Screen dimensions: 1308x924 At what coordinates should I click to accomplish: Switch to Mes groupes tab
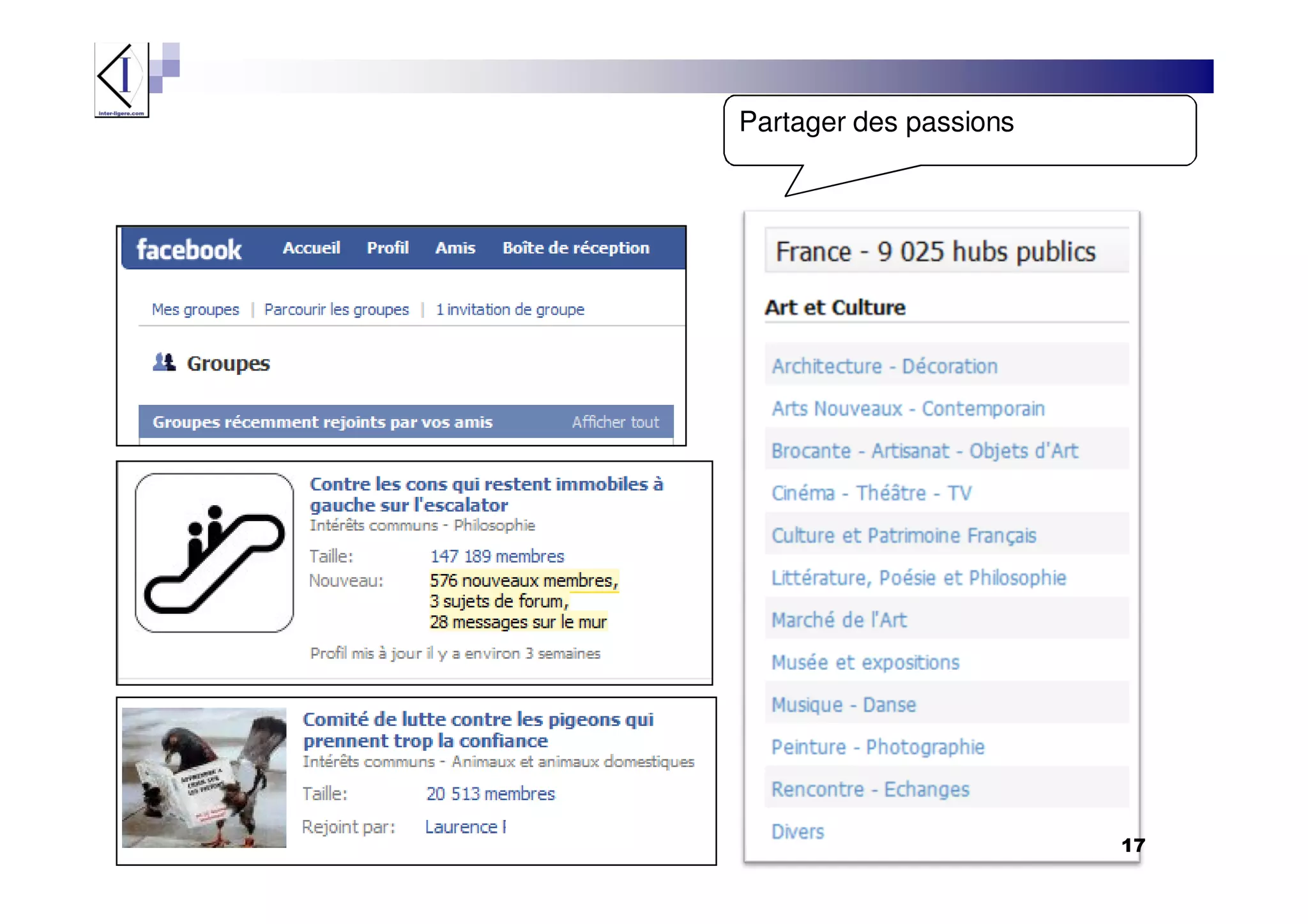click(x=195, y=310)
